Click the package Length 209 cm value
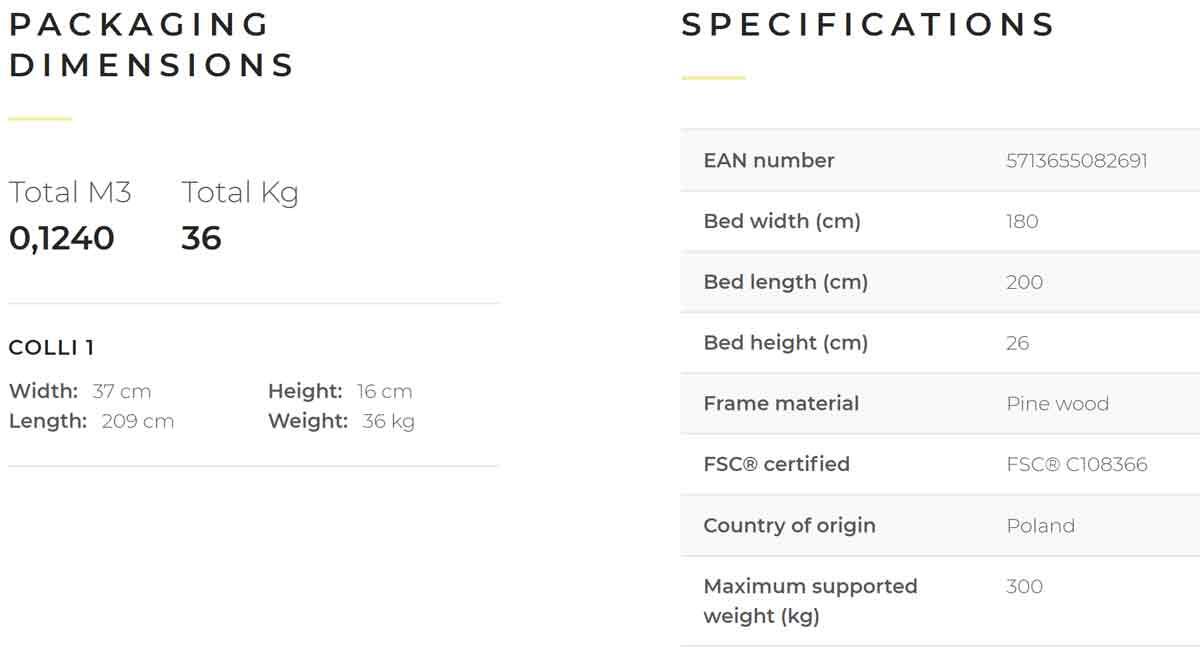This screenshot has height=652, width=1200. 137,421
